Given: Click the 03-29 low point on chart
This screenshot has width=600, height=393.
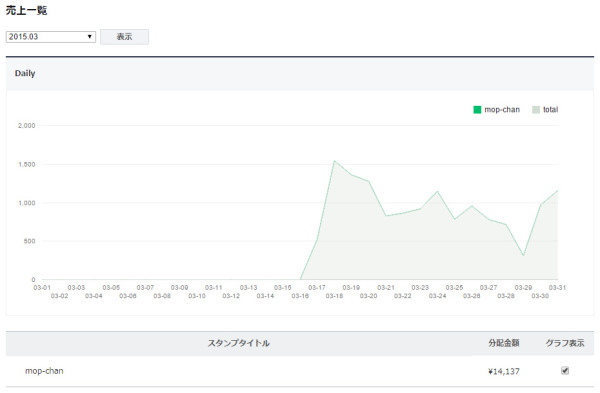Looking at the screenshot, I should point(523,255).
